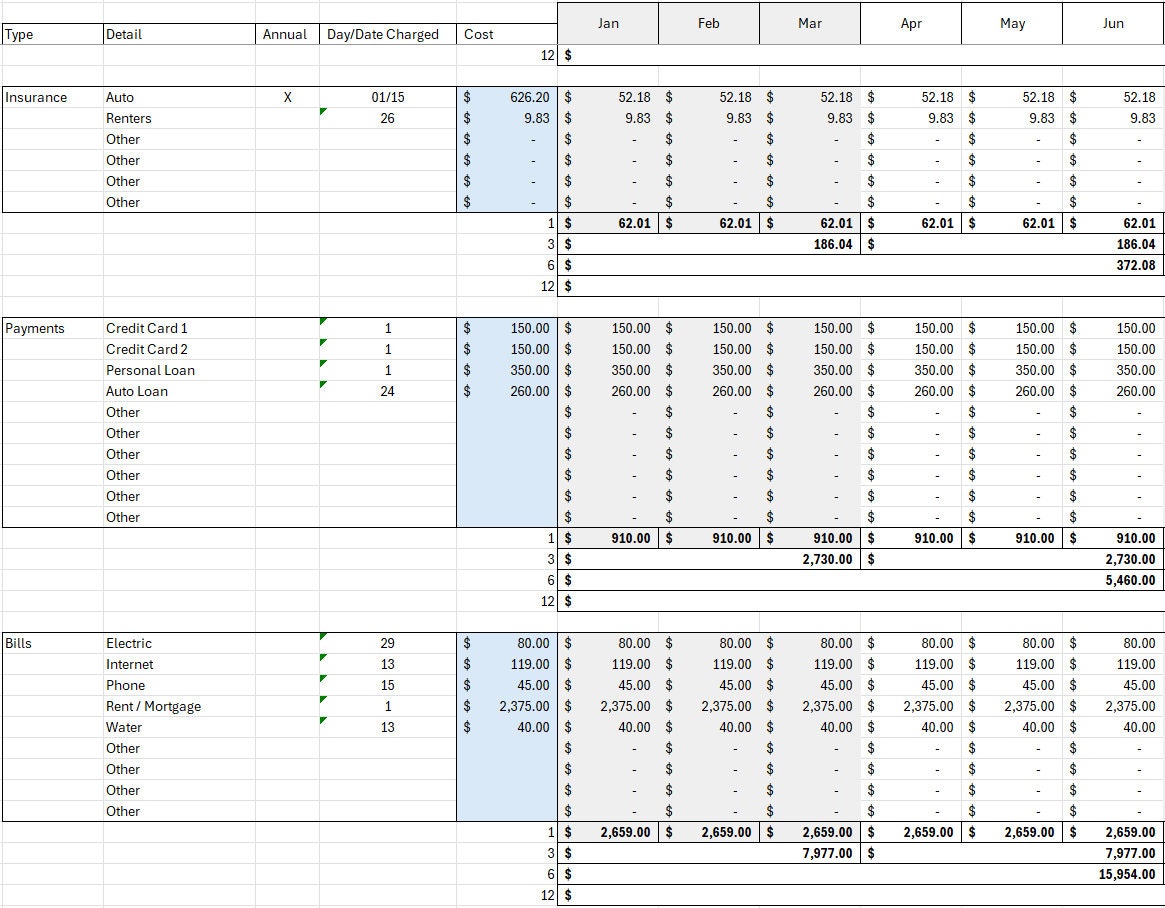This screenshot has height=908, width=1165.
Task: Click the Type header cell
Action: tap(53, 34)
